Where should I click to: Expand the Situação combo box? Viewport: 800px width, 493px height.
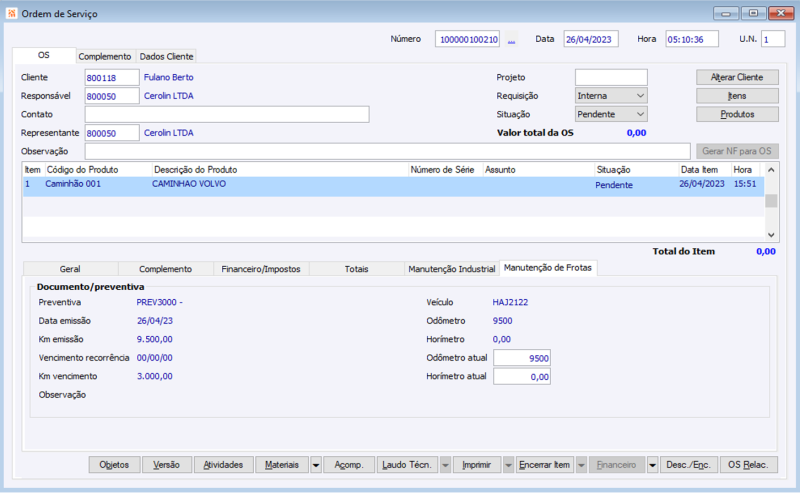pyautogui.click(x=639, y=115)
